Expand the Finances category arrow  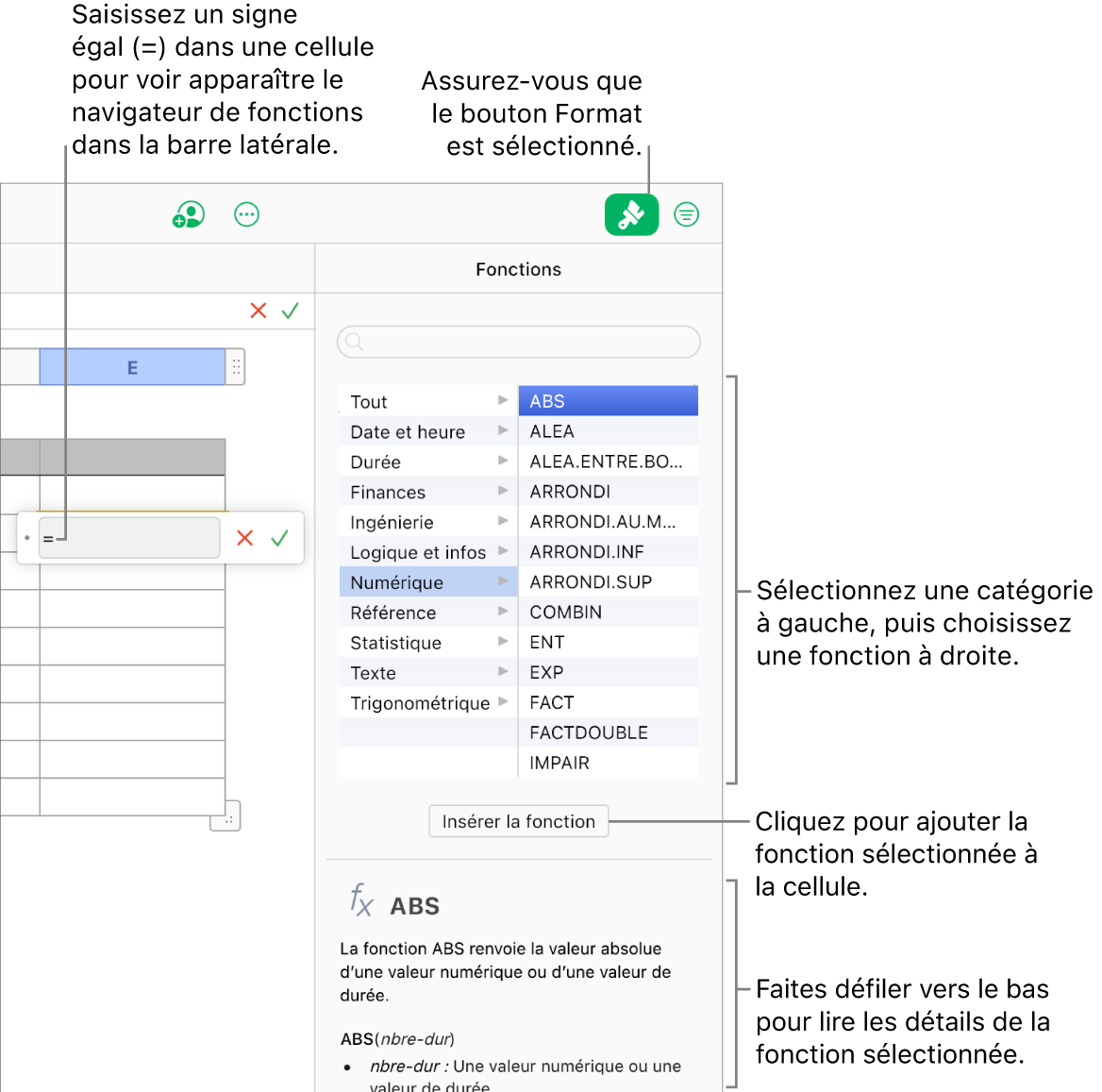(503, 491)
